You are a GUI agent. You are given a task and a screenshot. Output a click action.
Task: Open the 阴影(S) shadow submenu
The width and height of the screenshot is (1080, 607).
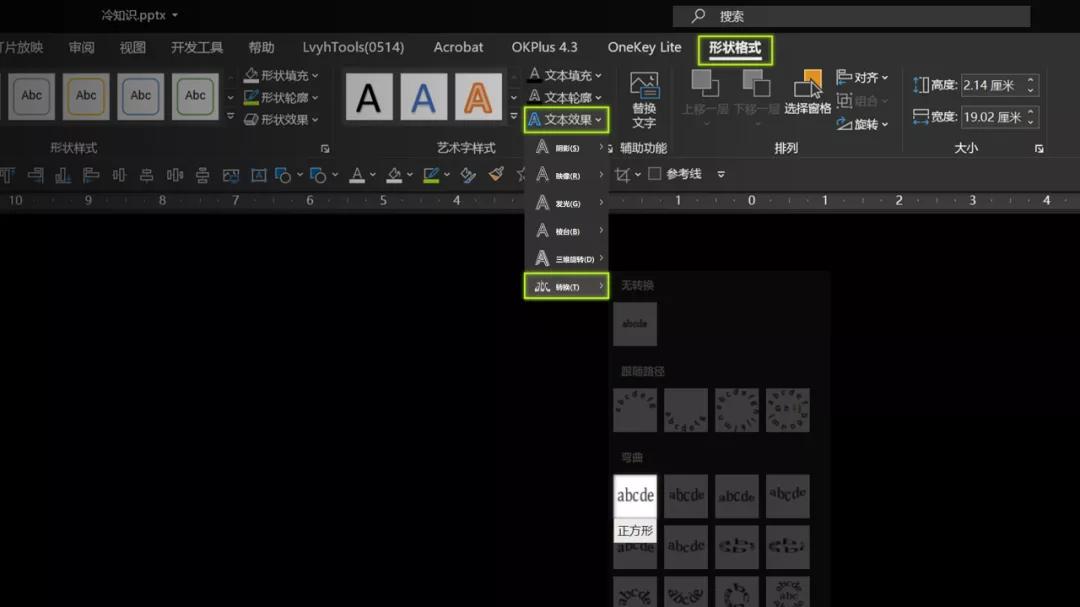click(566, 147)
